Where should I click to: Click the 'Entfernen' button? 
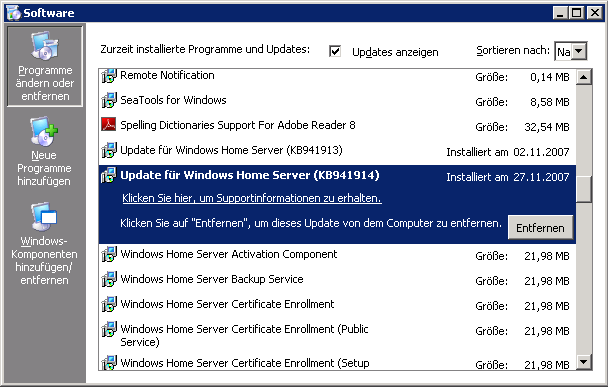[x=540, y=228]
